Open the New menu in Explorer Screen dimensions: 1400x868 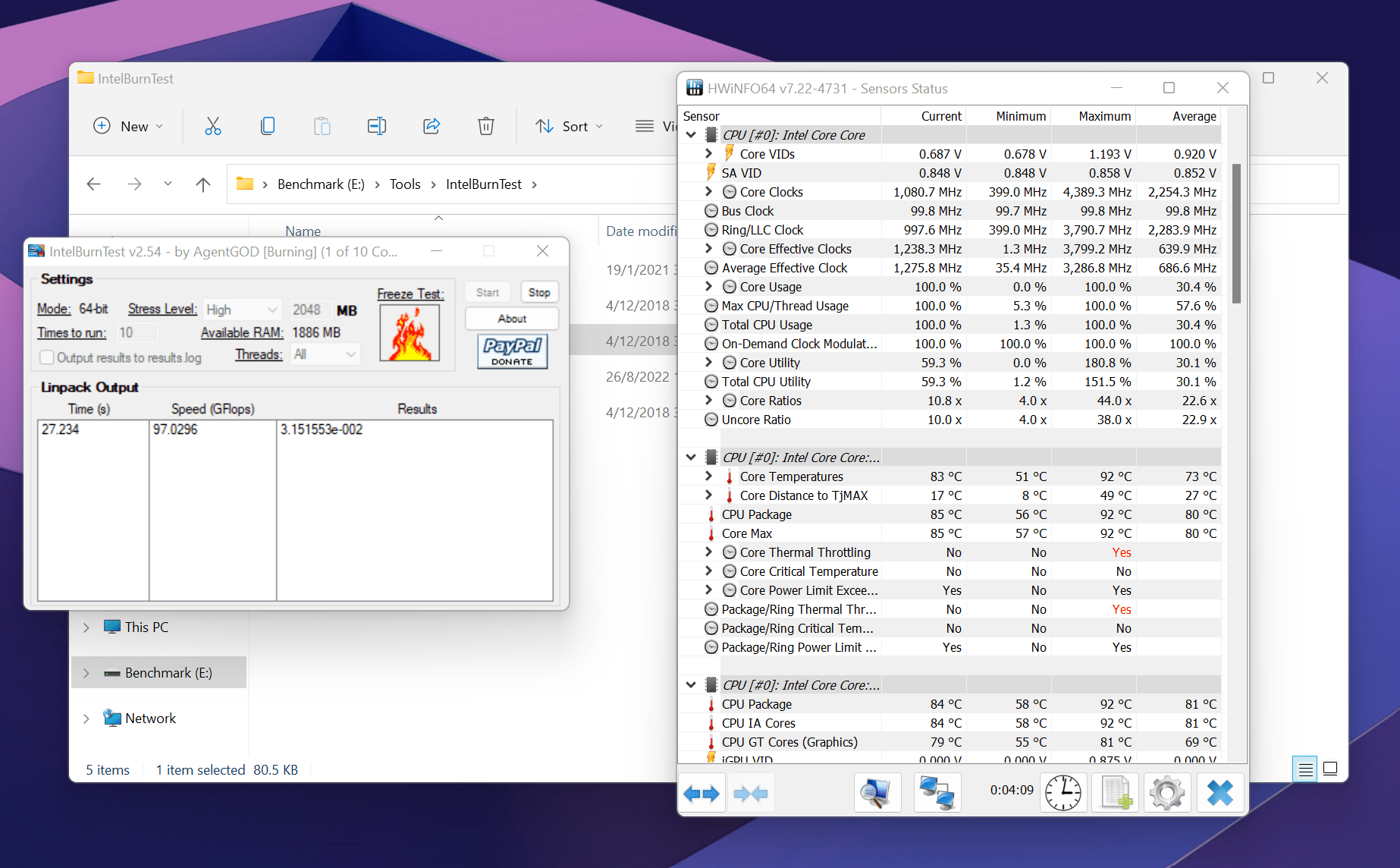pyautogui.click(x=128, y=126)
